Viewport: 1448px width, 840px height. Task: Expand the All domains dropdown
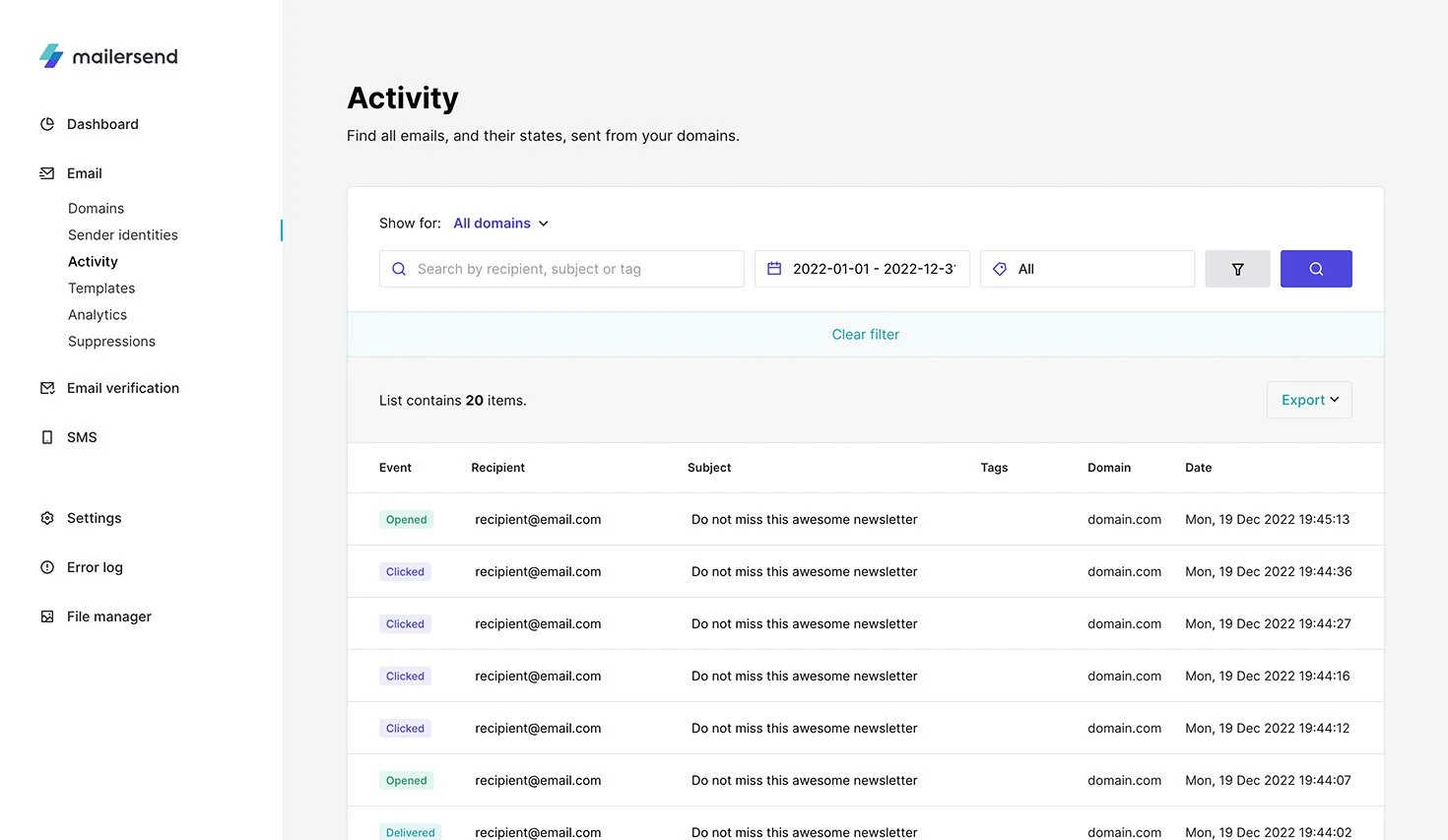point(500,224)
